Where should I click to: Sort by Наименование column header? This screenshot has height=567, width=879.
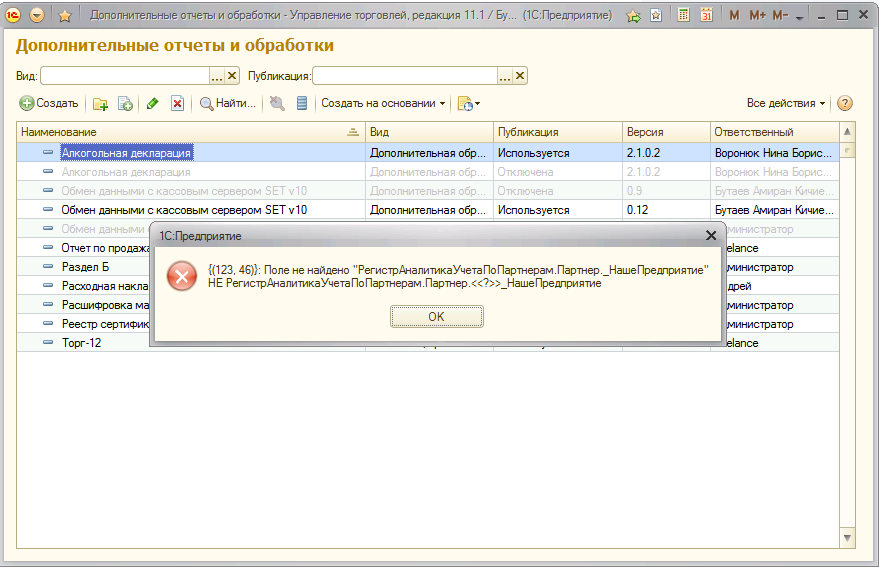191,132
